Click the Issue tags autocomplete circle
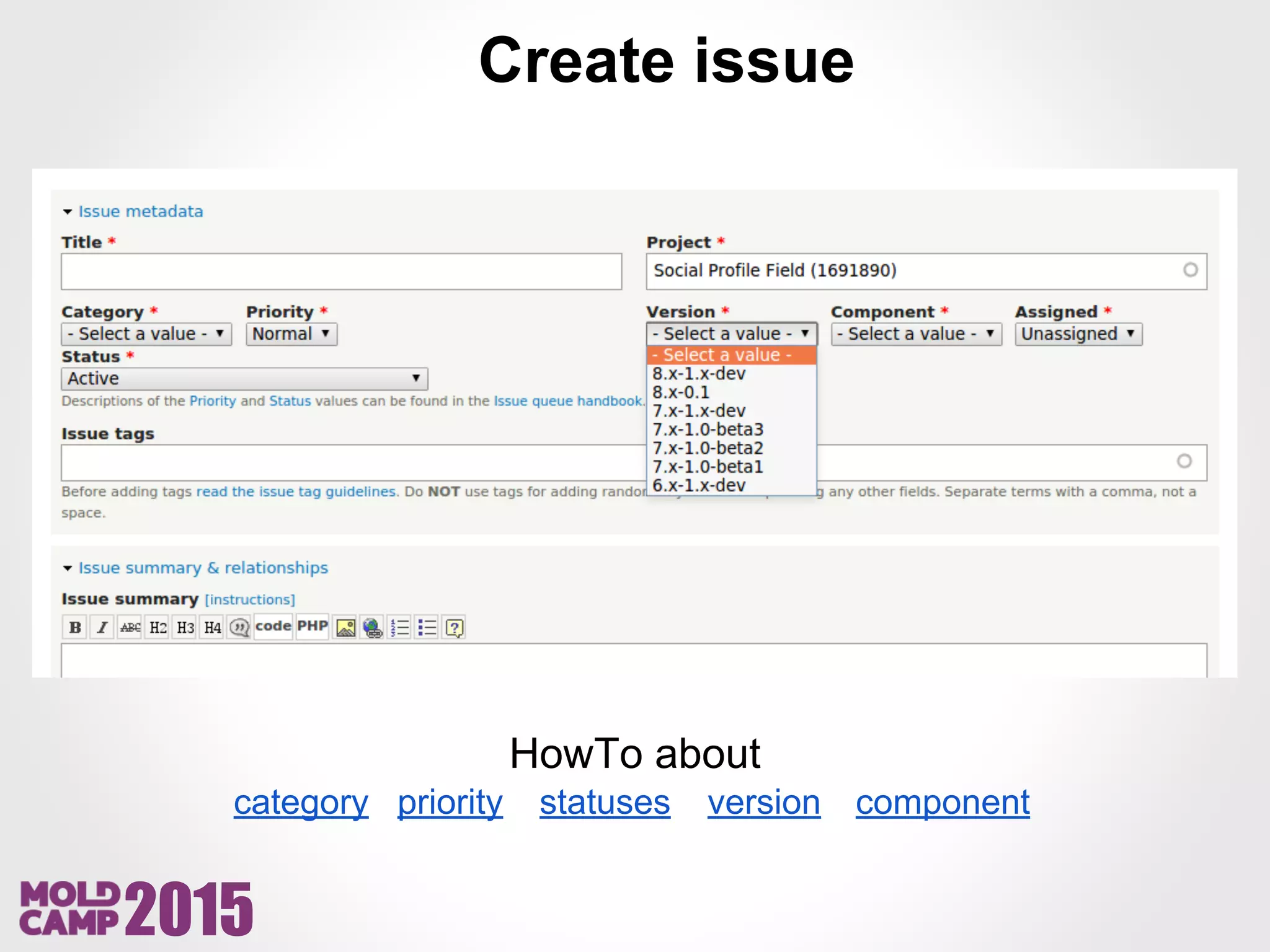The height and width of the screenshot is (952, 1270). pyautogui.click(x=1184, y=461)
